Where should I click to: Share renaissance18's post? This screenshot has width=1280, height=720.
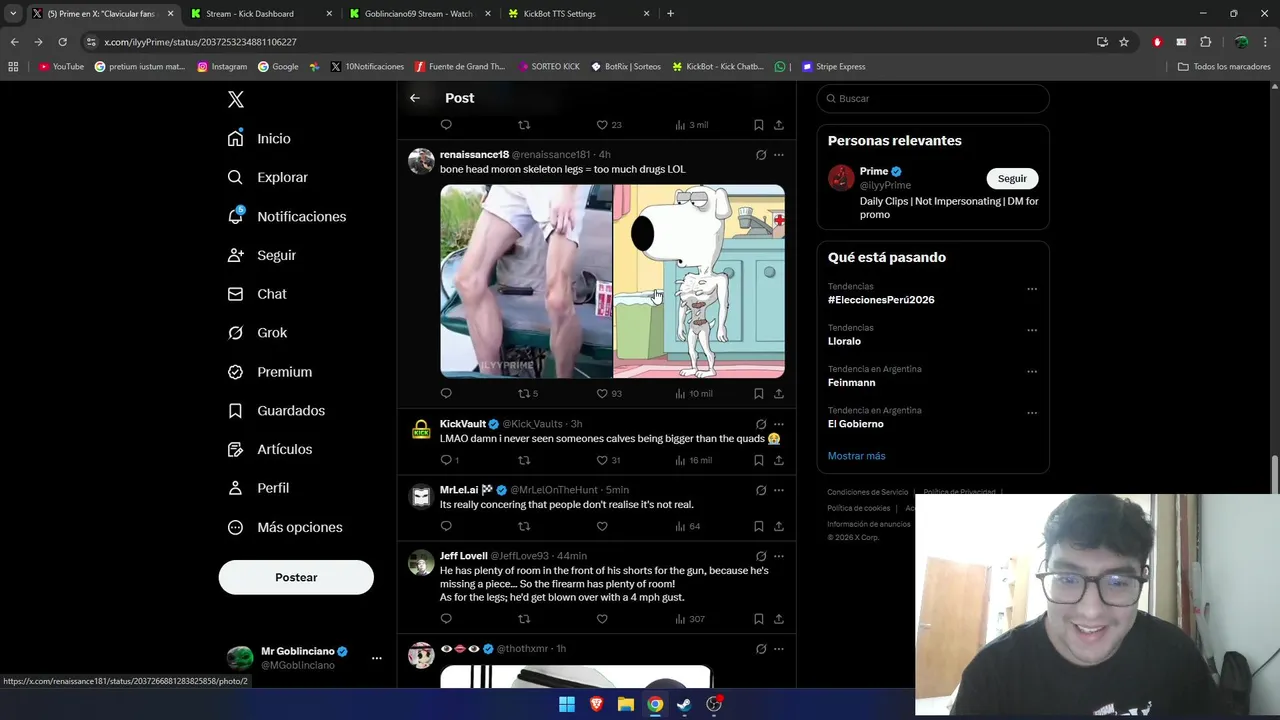point(779,393)
